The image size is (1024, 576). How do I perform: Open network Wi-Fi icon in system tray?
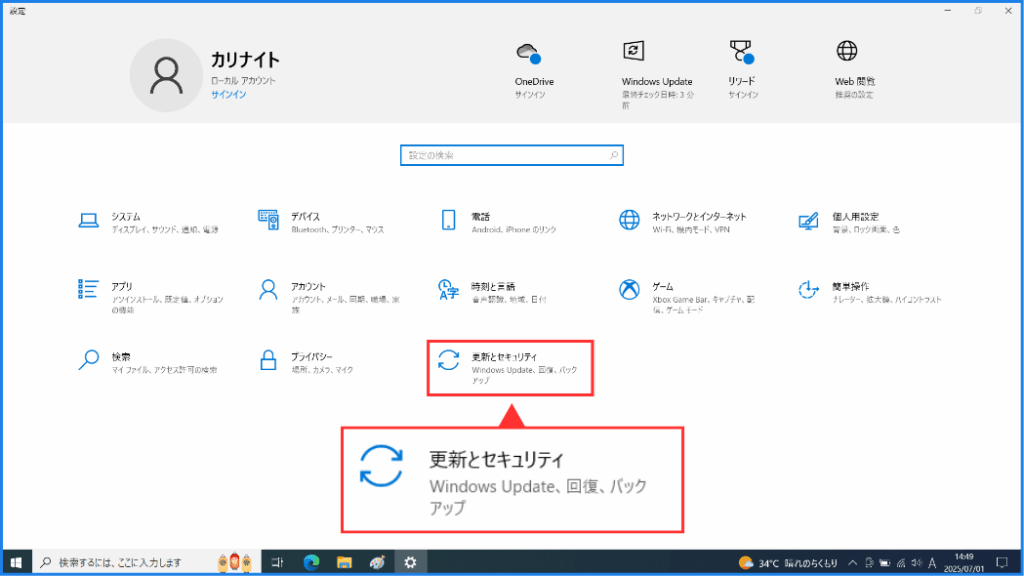(901, 563)
